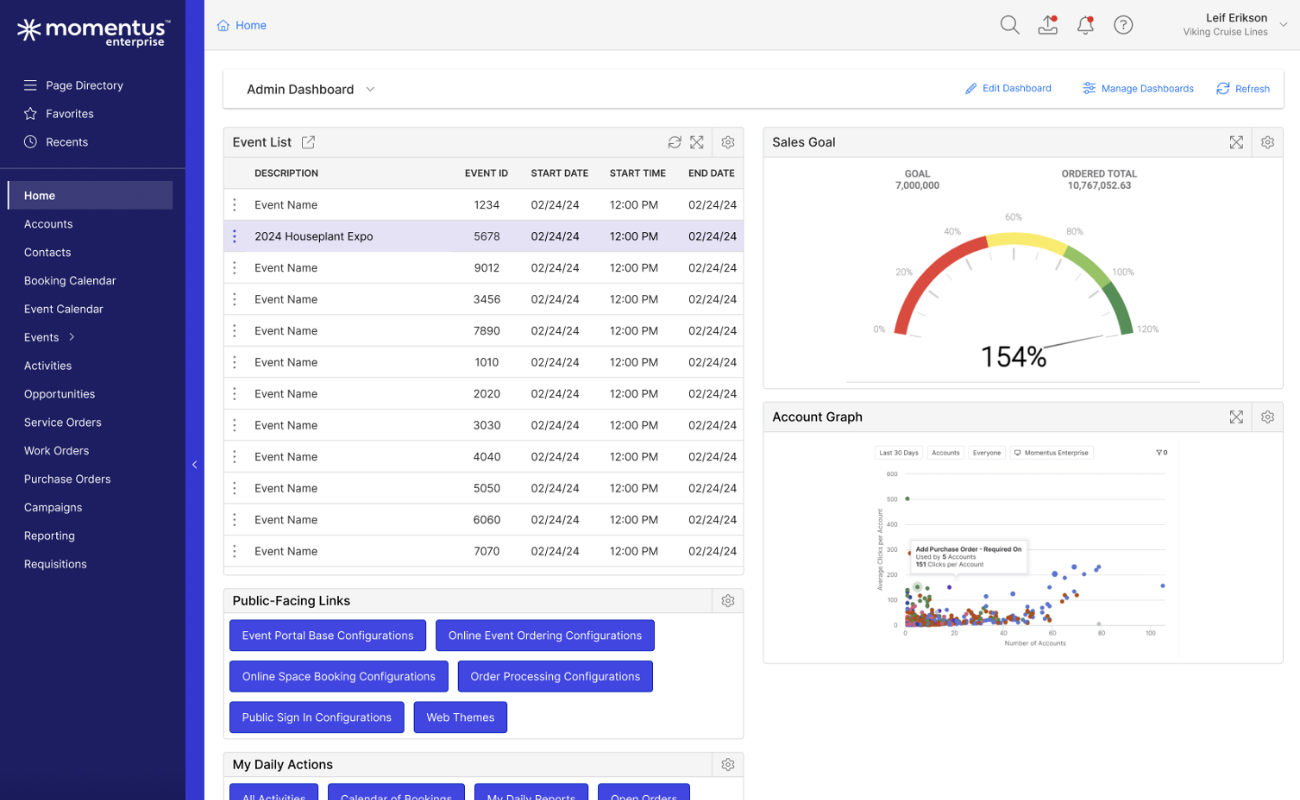Open row menu for event 4040

(235, 457)
